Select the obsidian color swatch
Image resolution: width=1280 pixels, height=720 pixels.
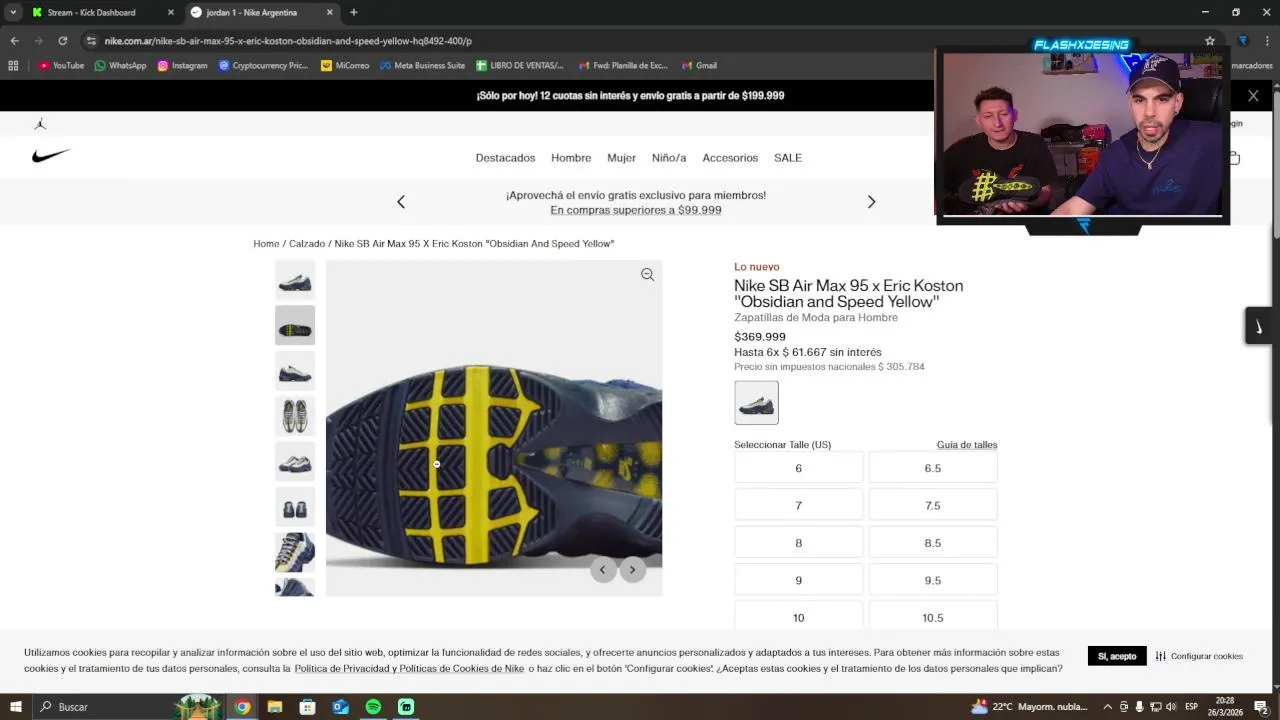tap(756, 402)
